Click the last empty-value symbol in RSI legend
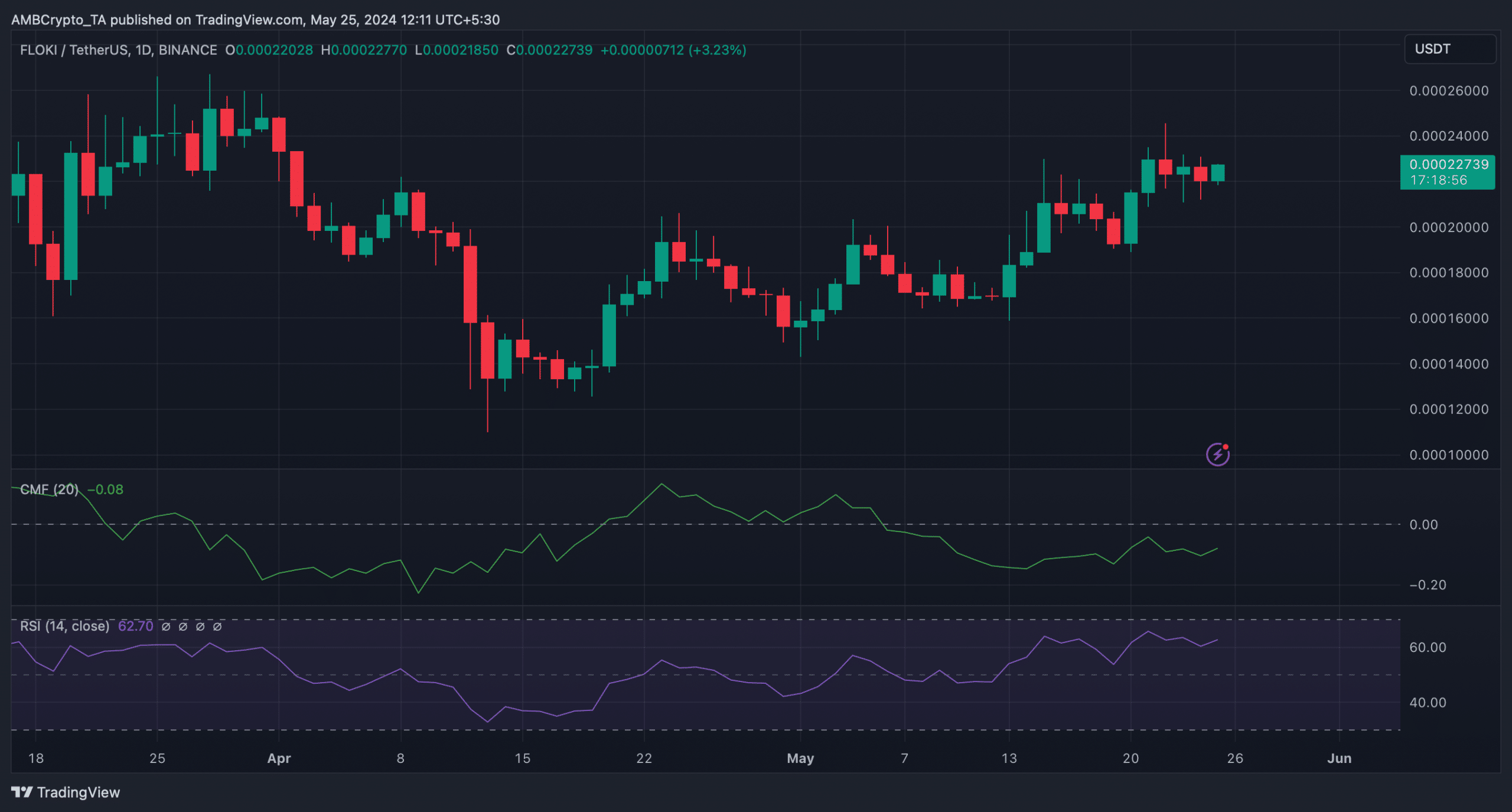Image resolution: width=1512 pixels, height=812 pixels. tap(217, 627)
